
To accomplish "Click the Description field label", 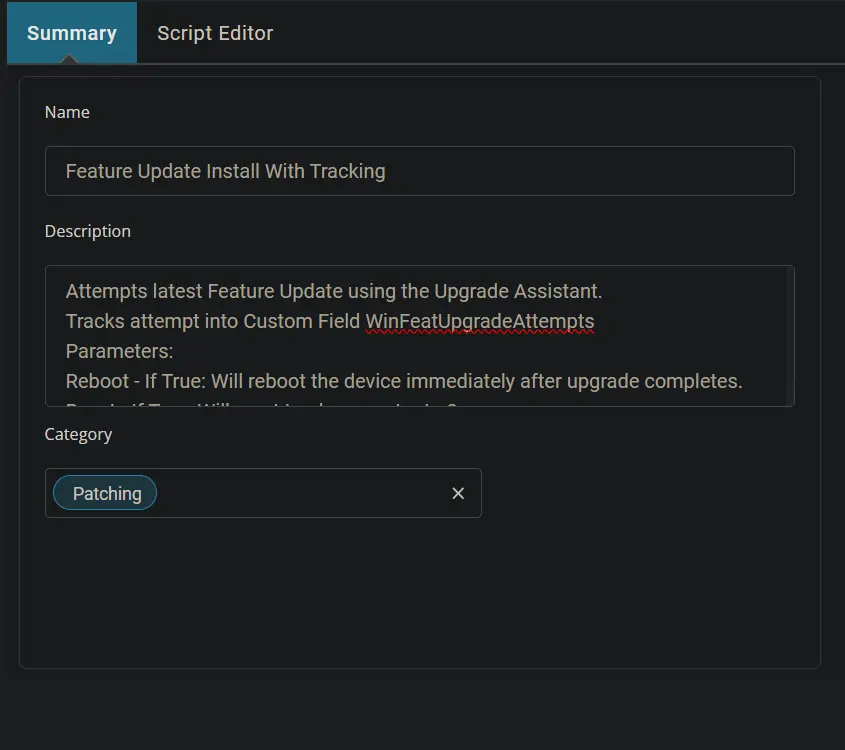I will coord(88,231).
